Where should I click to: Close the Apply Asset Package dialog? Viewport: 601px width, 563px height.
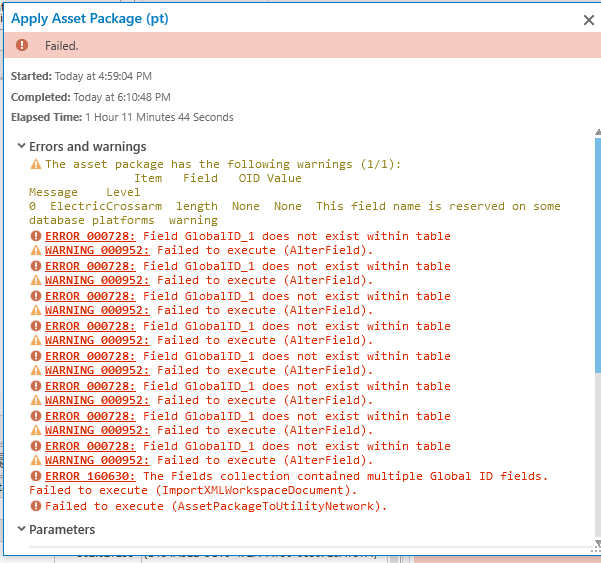point(588,20)
